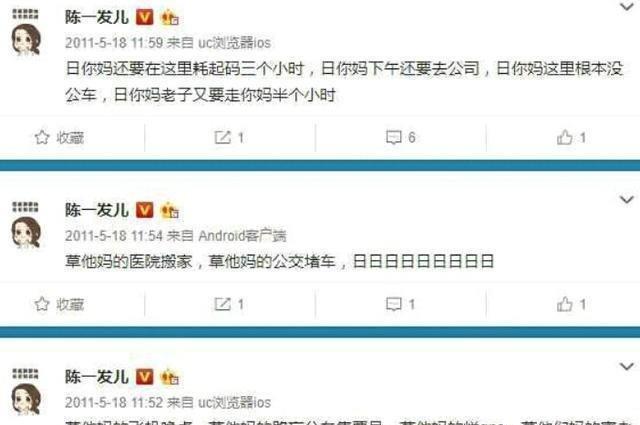The width and height of the screenshot is (640, 425).
Task: Expand the chevron menu on the 11:52 post
Action: [x=627, y=366]
